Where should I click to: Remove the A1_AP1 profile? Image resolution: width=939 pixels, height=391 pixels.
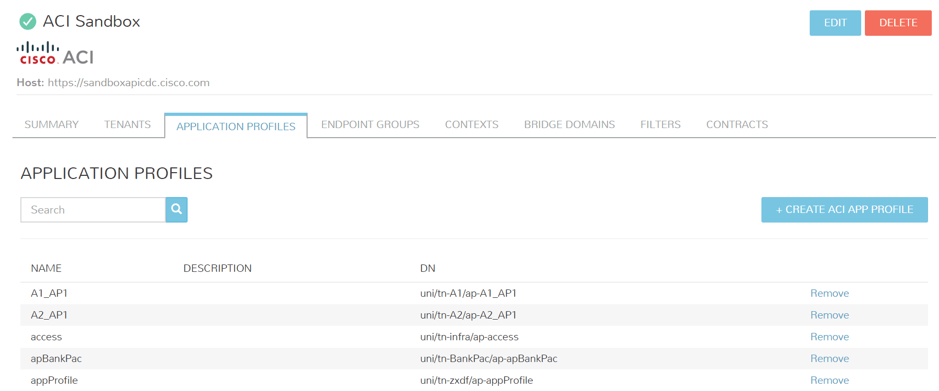click(829, 293)
